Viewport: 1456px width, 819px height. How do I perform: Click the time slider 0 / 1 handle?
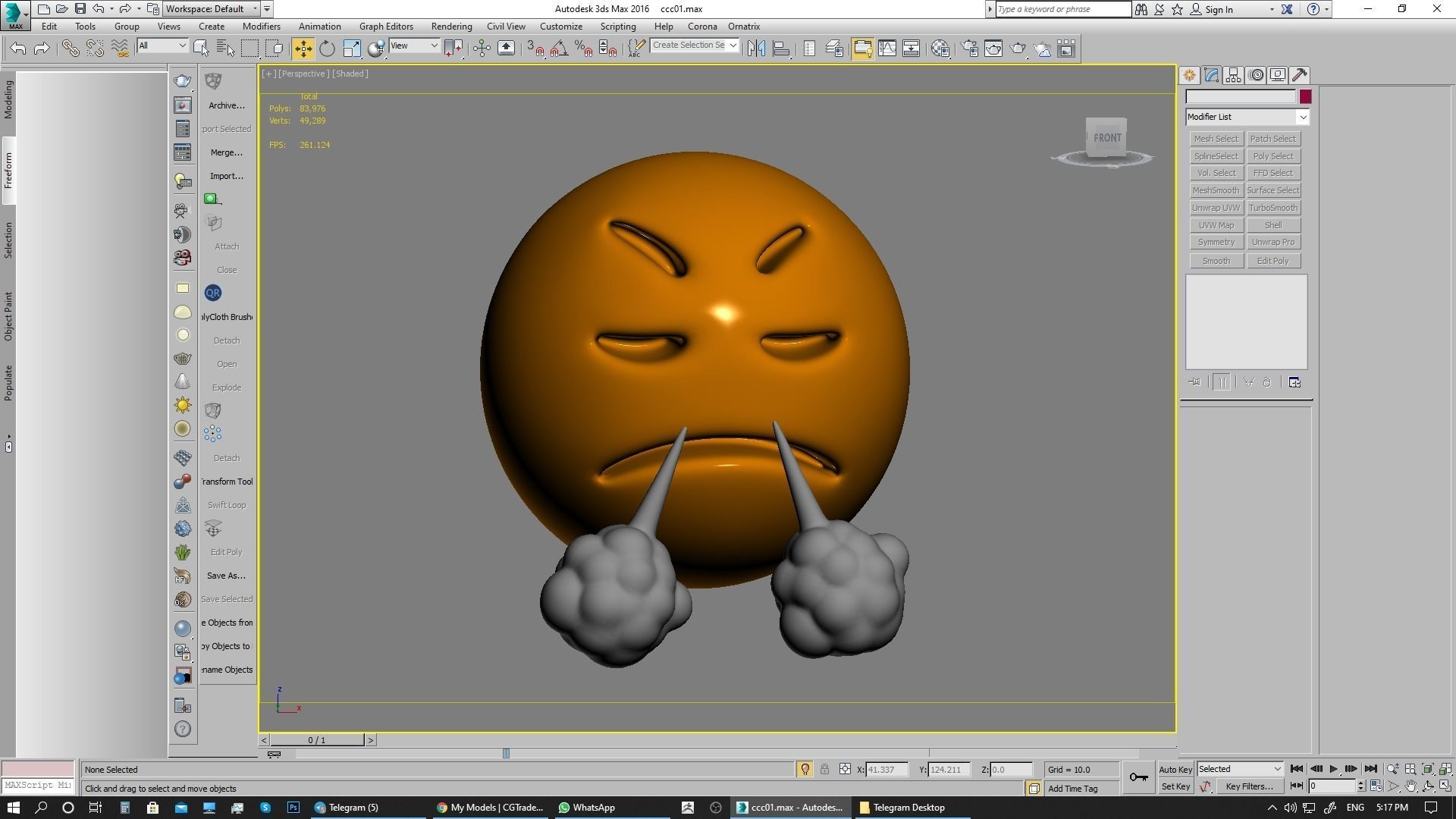pos(317,740)
